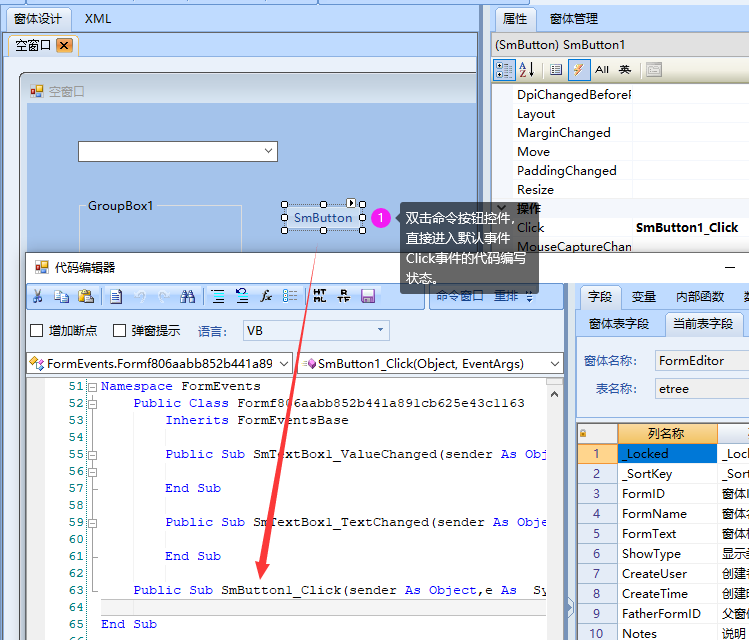Switch to the 窗体管理 tab

574,19
